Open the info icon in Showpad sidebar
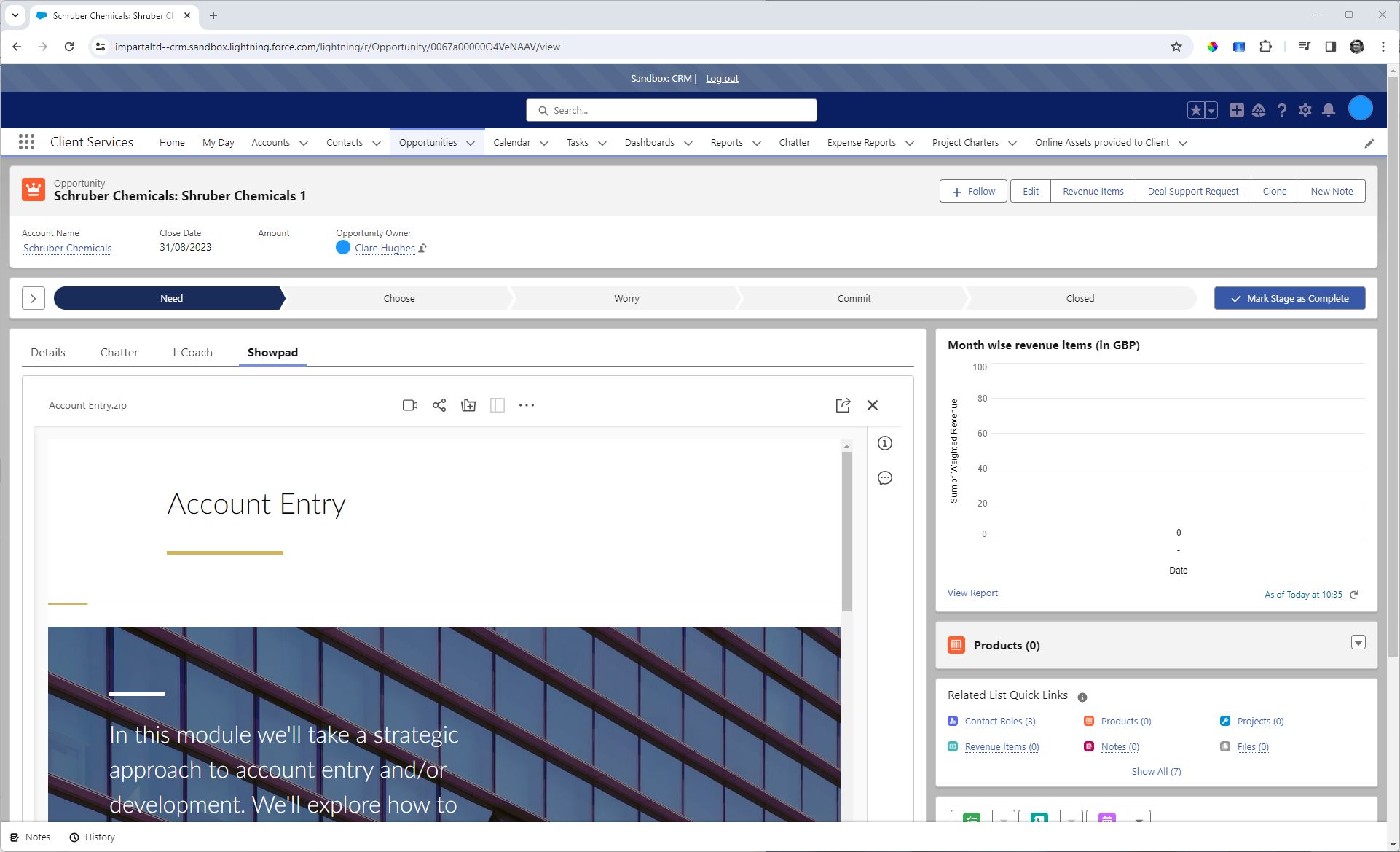 (x=885, y=443)
